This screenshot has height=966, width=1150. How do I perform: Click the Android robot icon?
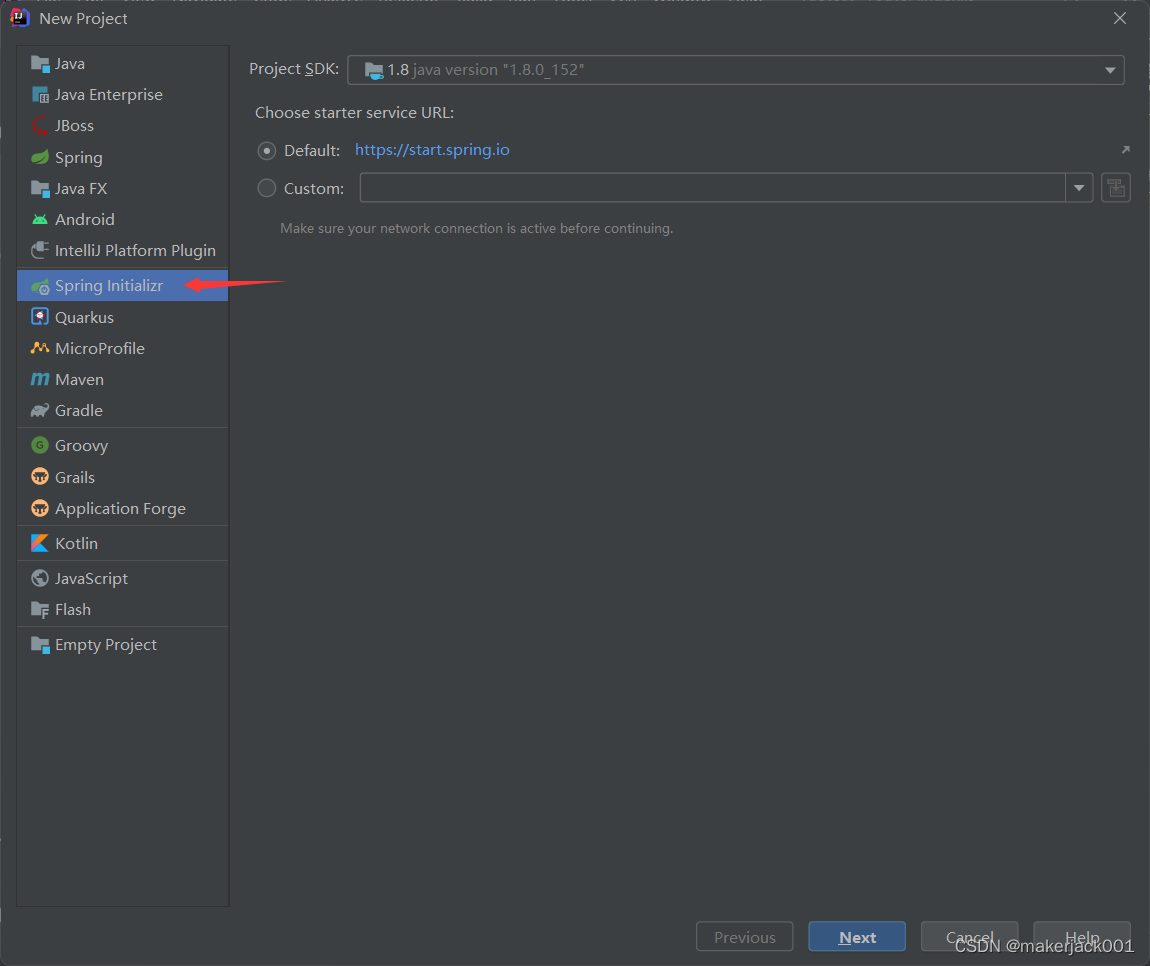coord(40,219)
